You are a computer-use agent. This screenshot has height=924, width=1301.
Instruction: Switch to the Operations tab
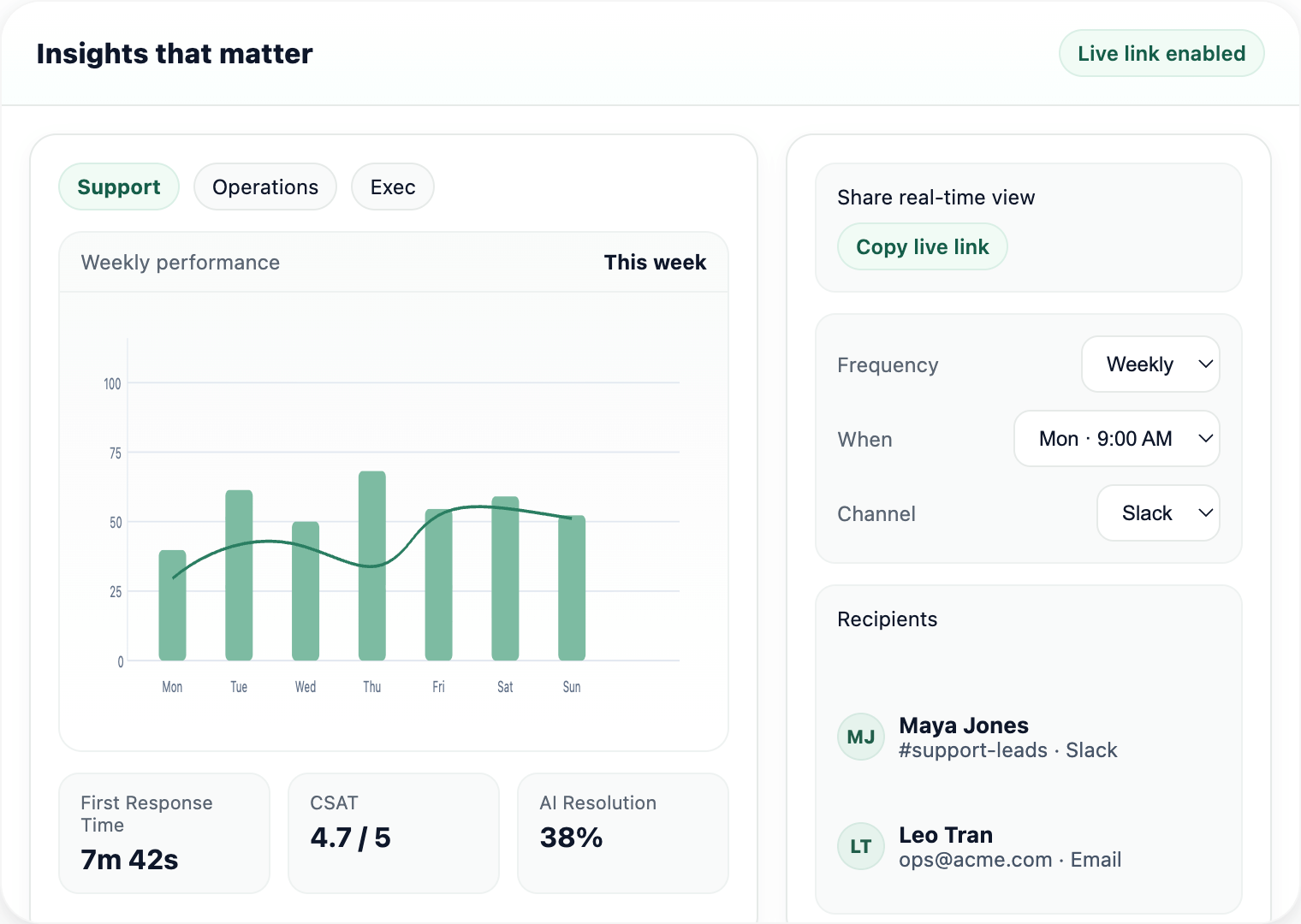tap(264, 187)
